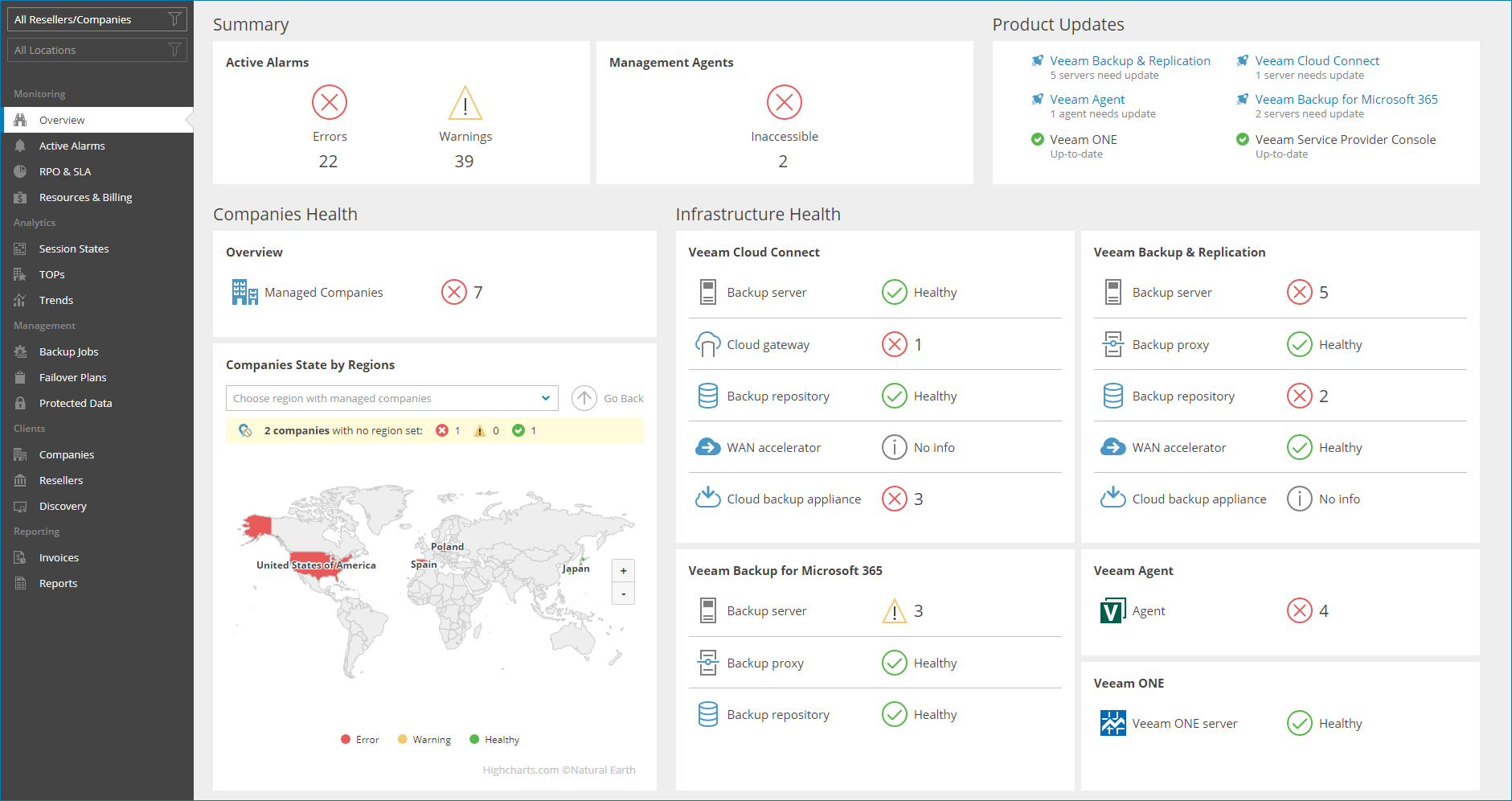Click the Reports document icon
Image resolution: width=1512 pixels, height=801 pixels.
20,583
